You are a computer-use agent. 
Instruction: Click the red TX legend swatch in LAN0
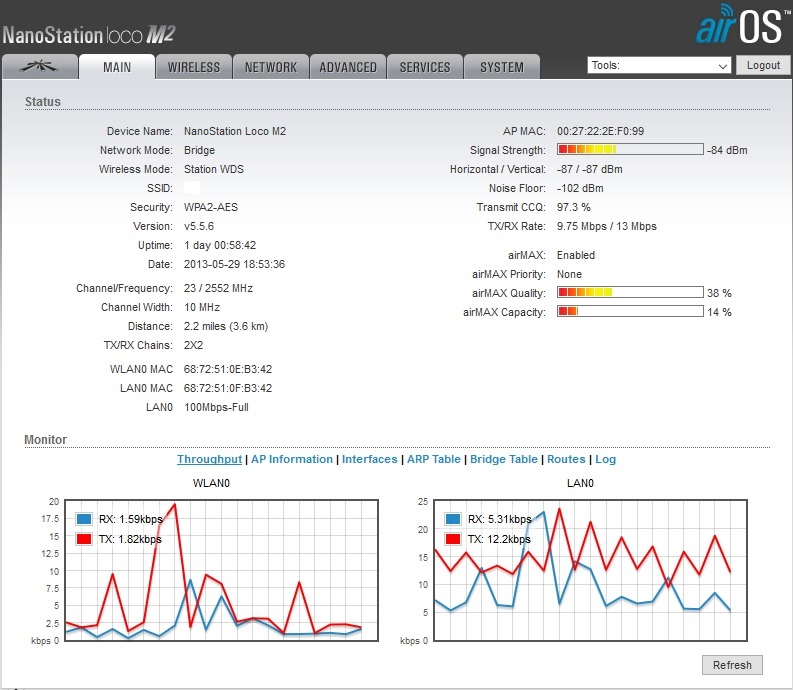pyautogui.click(x=453, y=539)
